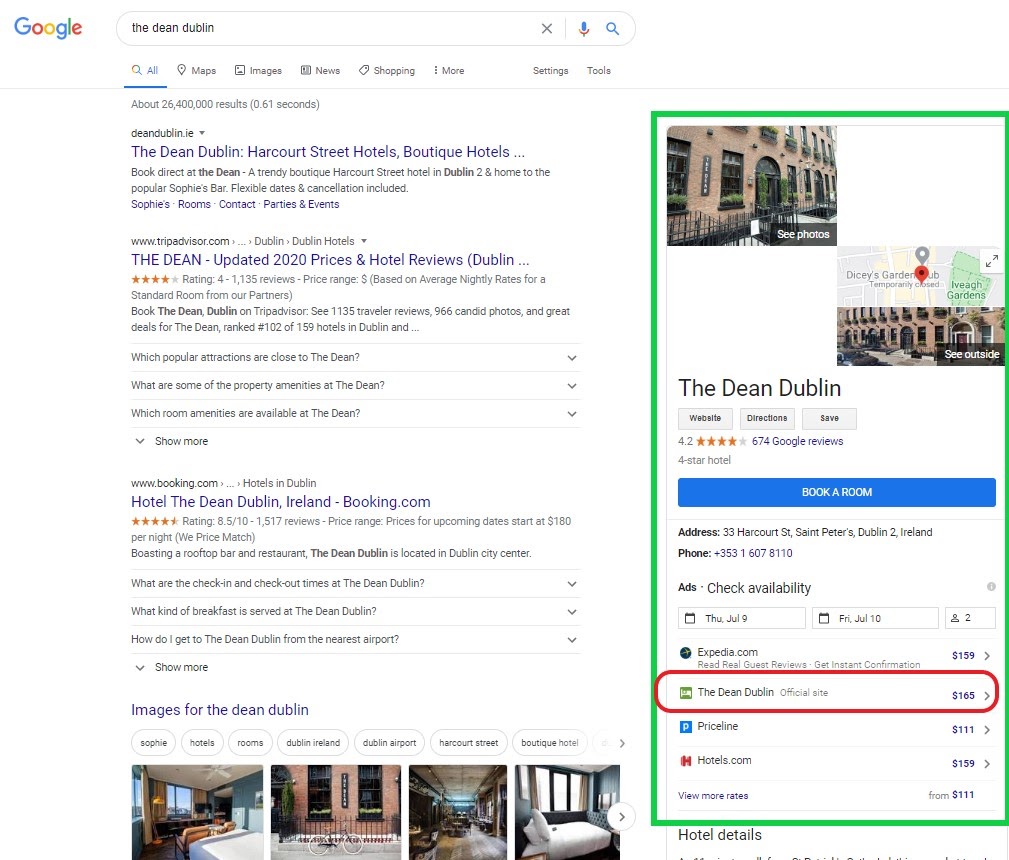Switch to the Images tab

pyautogui.click(x=258, y=71)
